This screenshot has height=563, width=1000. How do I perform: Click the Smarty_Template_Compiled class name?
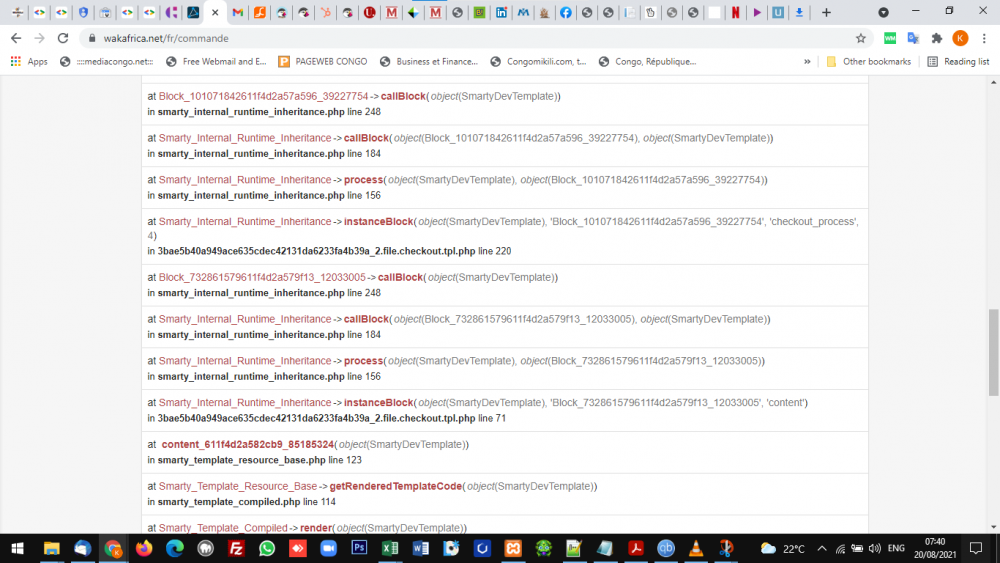coord(223,528)
